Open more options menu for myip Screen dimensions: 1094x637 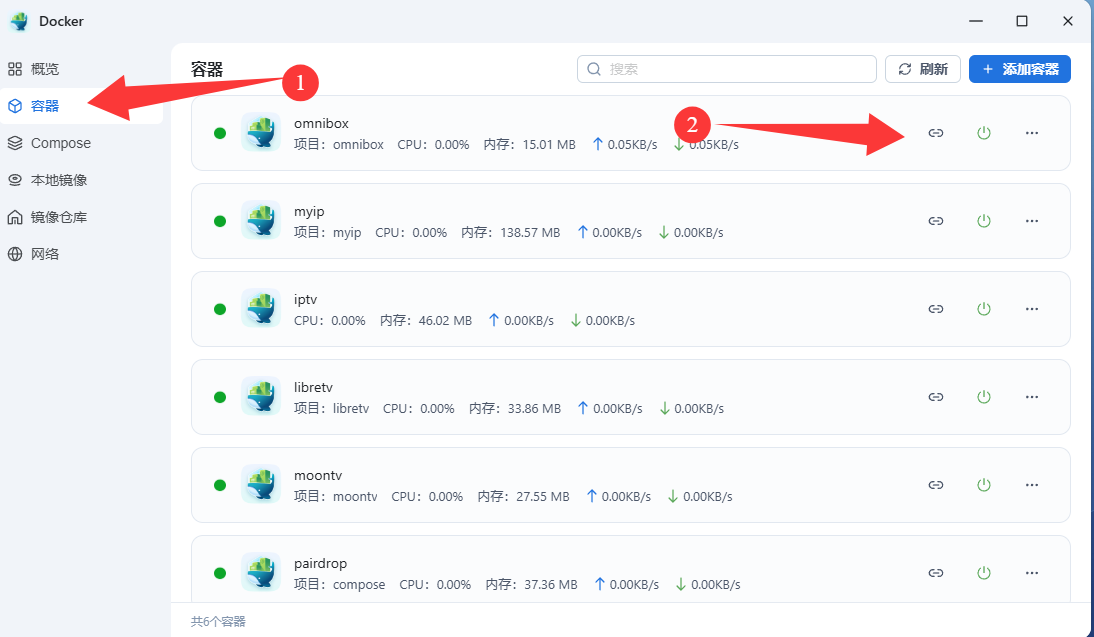click(1032, 220)
